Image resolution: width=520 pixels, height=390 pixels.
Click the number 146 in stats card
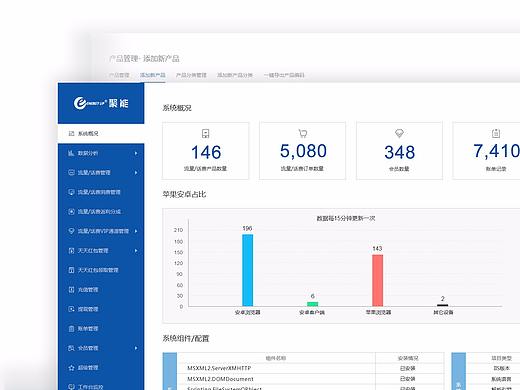206,152
